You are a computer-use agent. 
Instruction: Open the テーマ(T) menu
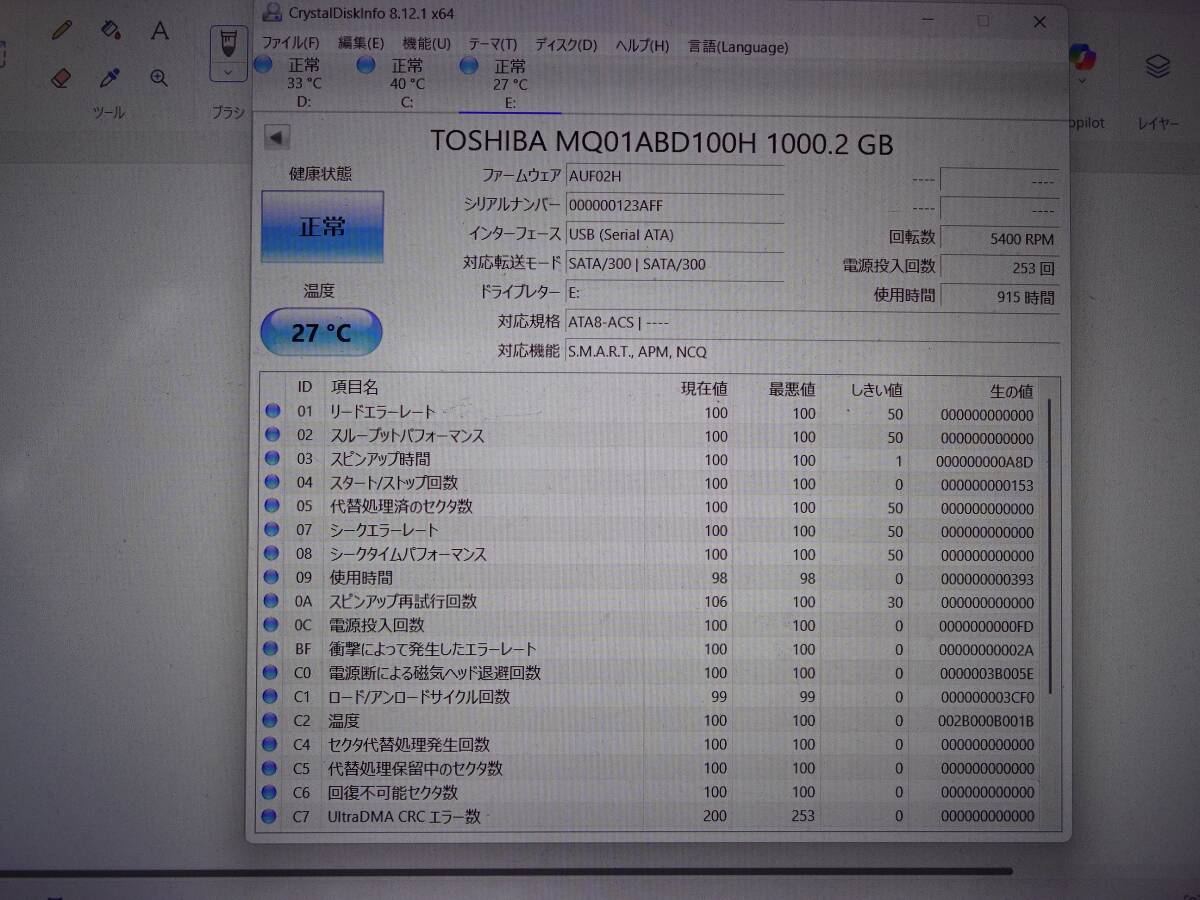[492, 45]
